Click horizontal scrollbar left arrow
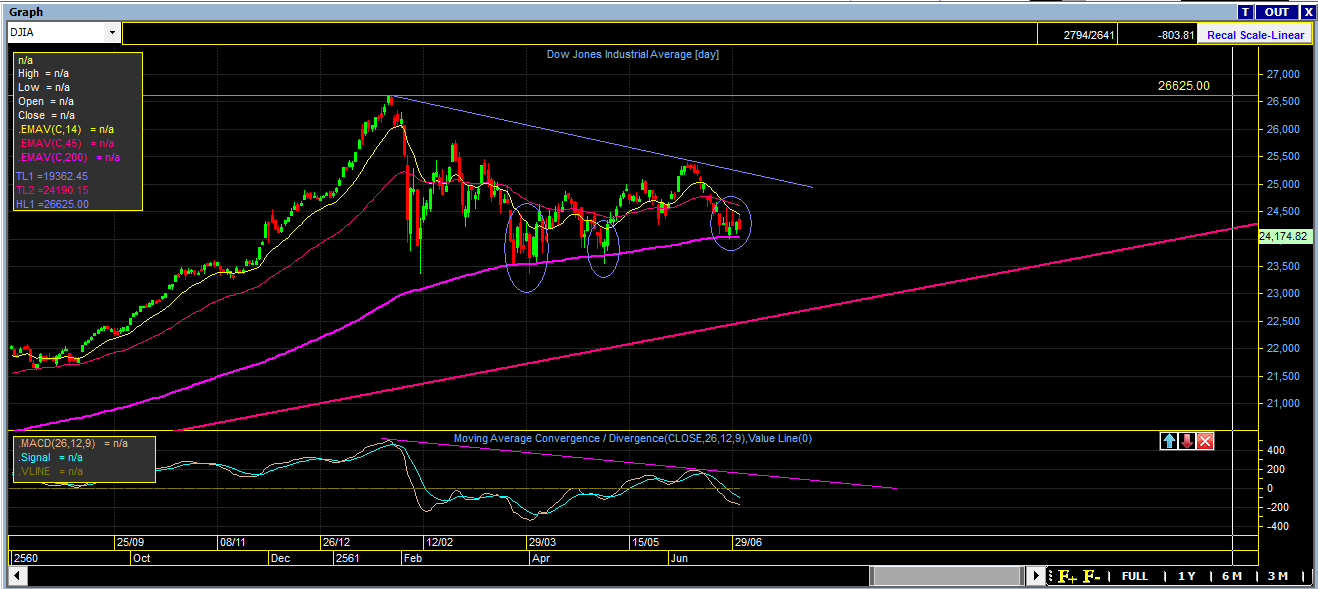Screen dimensions: 1318x589 (x=17, y=576)
